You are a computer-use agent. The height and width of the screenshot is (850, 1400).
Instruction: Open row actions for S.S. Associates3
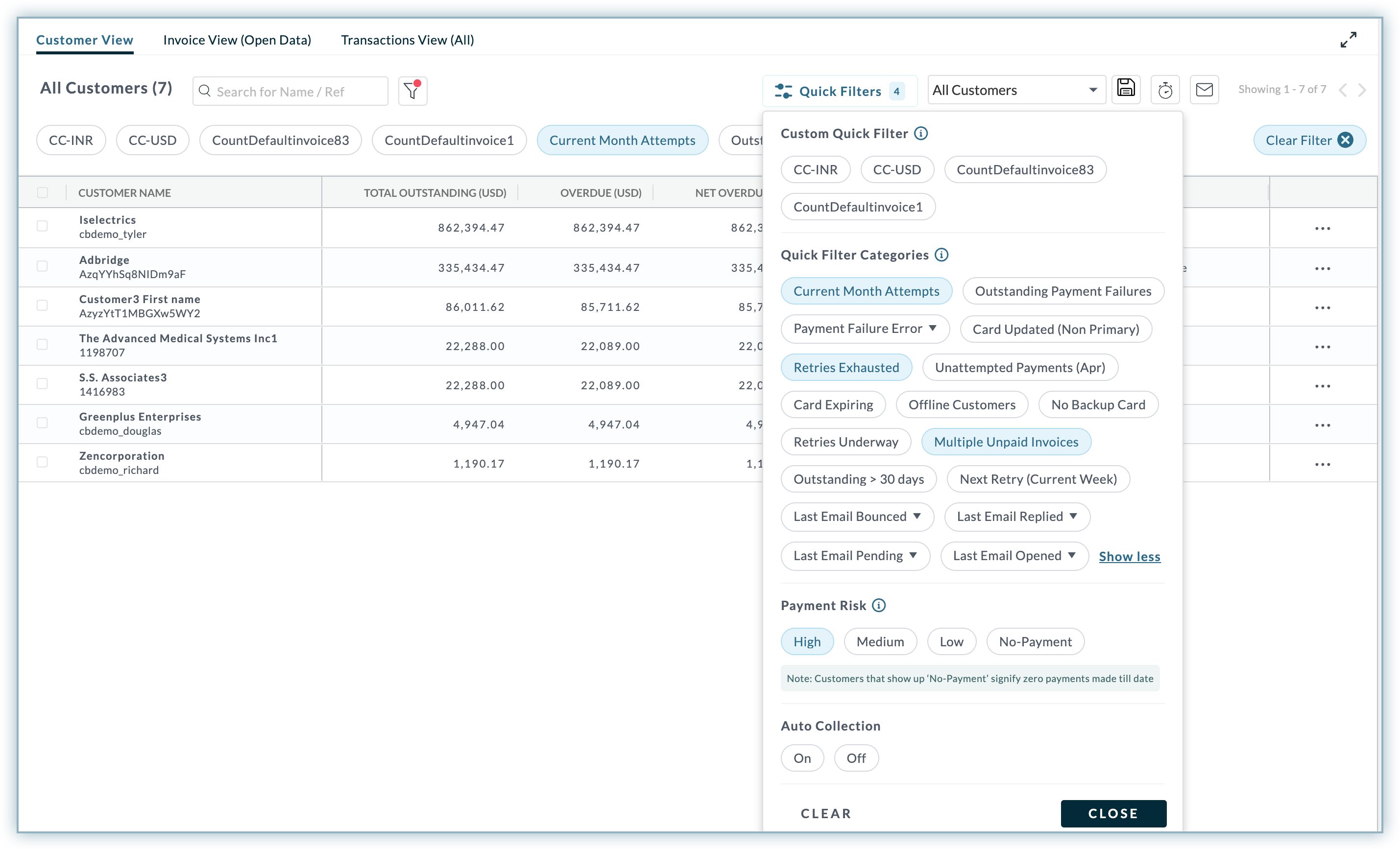click(1322, 386)
